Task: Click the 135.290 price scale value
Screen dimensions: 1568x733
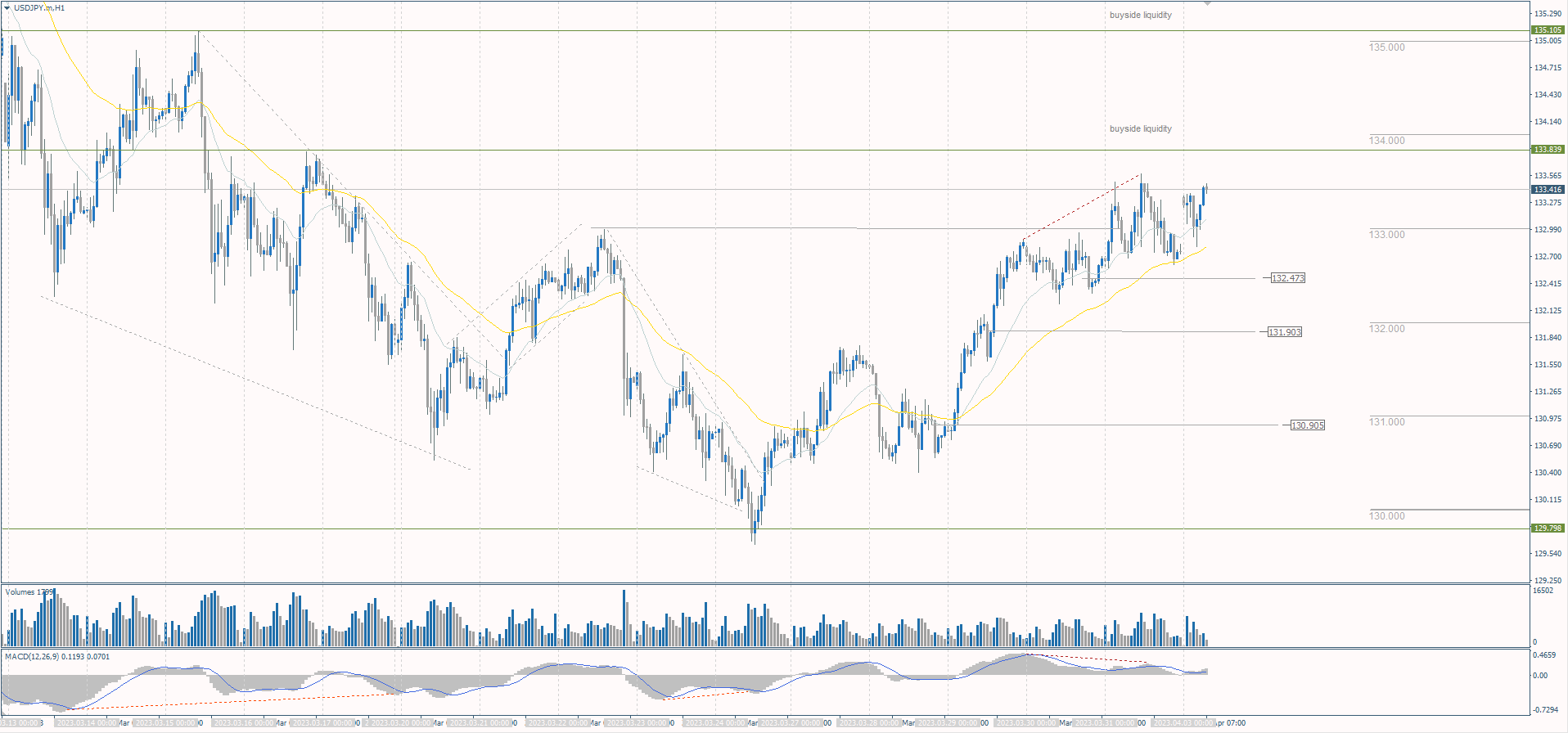Action: (1548, 14)
